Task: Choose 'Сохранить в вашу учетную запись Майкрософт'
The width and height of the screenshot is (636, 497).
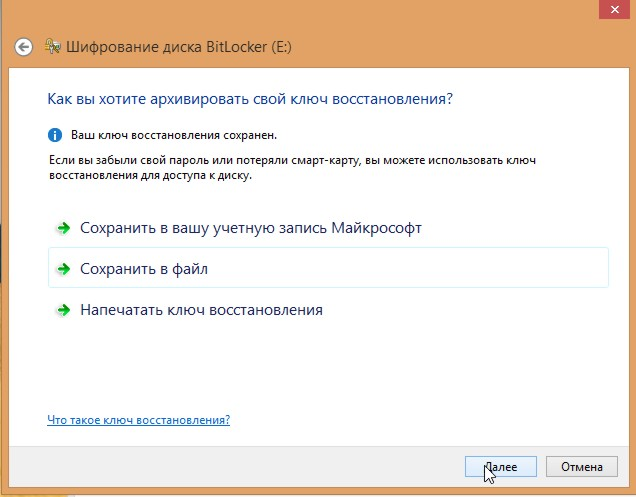Action: coord(250,228)
